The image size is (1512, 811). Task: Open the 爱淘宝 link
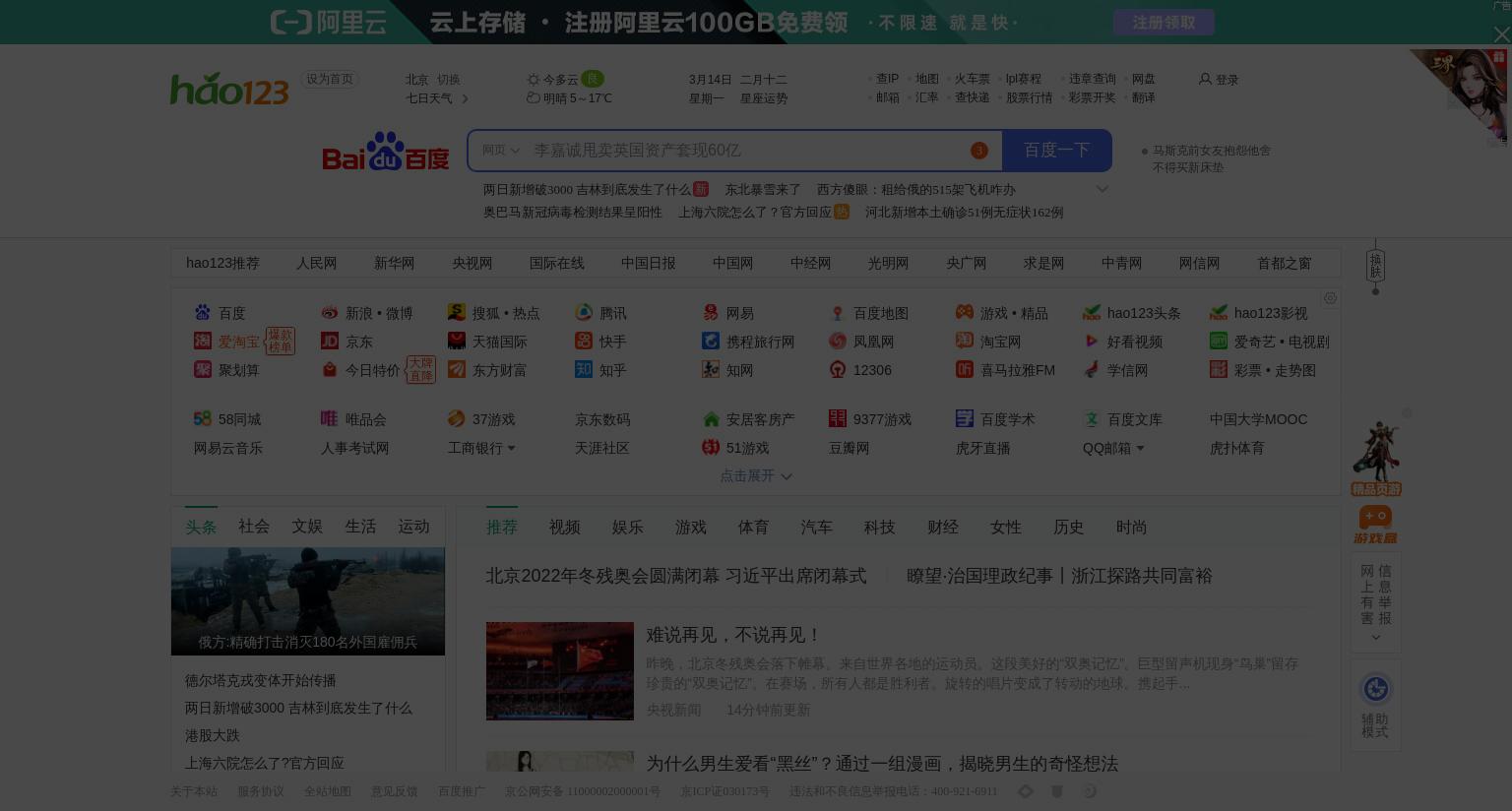(x=239, y=342)
